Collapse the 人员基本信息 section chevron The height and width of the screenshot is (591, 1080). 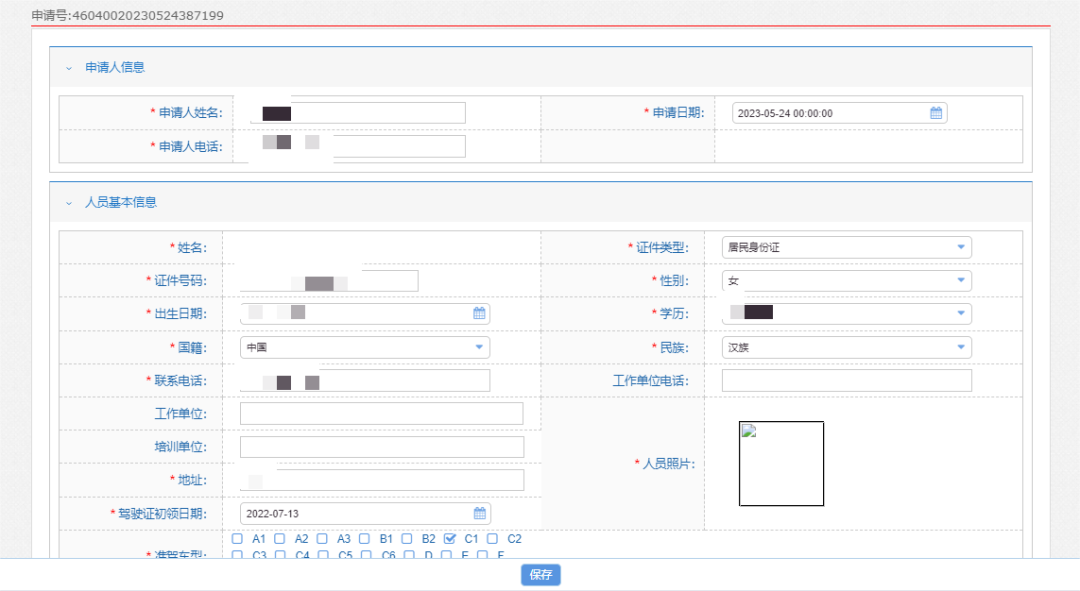click(69, 202)
